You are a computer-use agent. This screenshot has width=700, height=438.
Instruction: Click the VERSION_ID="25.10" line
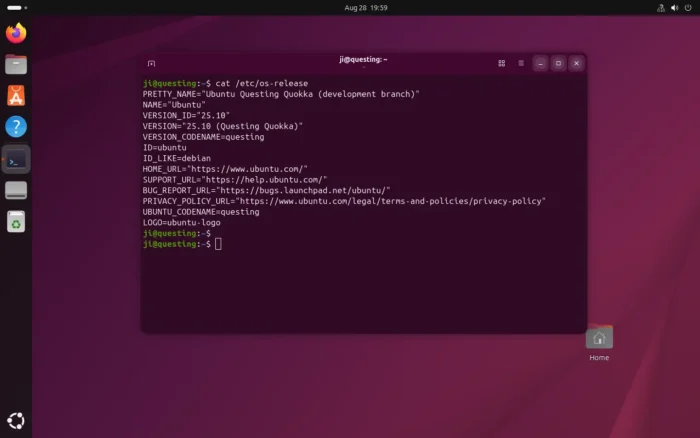pyautogui.click(x=186, y=116)
